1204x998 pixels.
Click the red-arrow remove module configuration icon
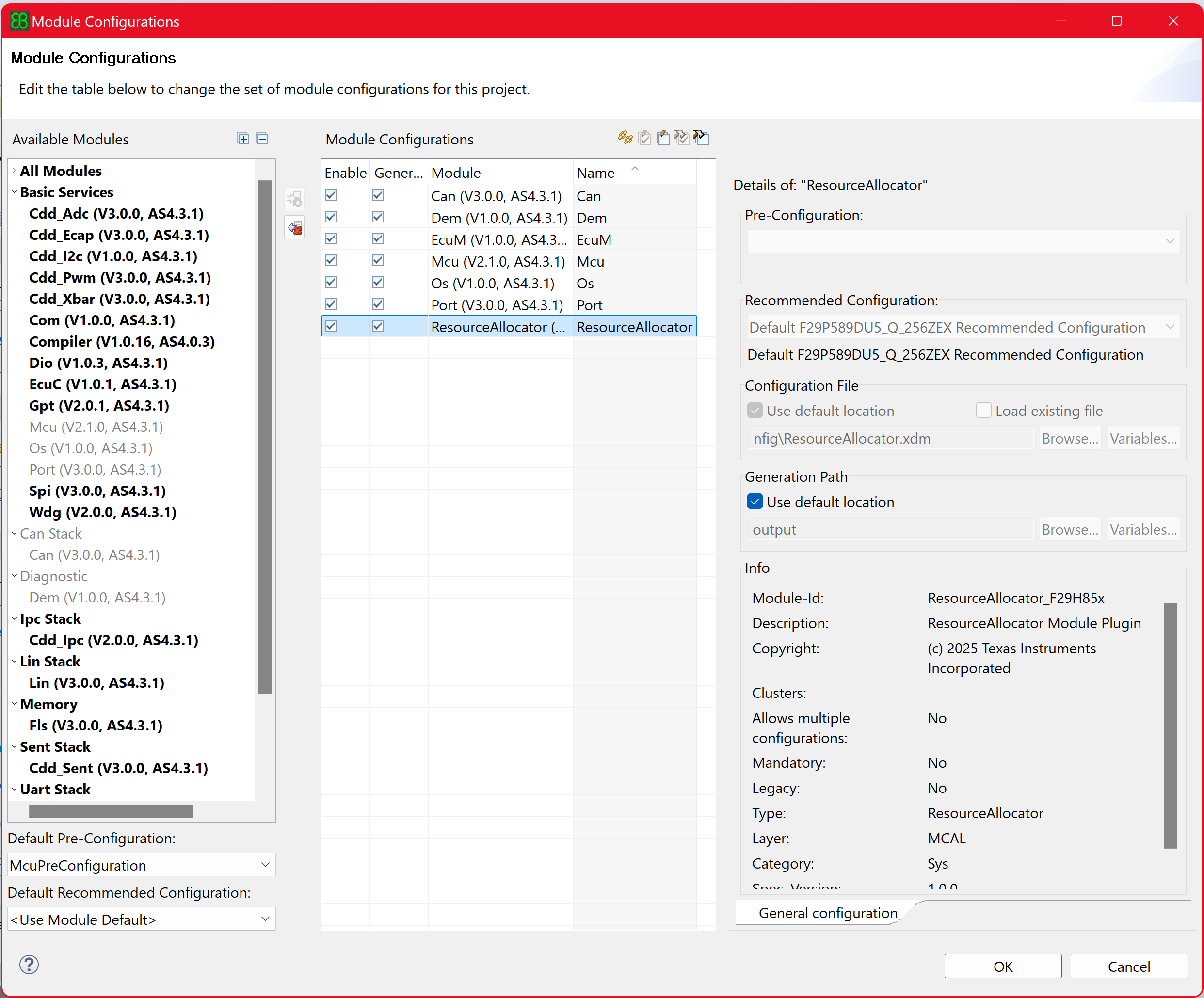coord(295,228)
